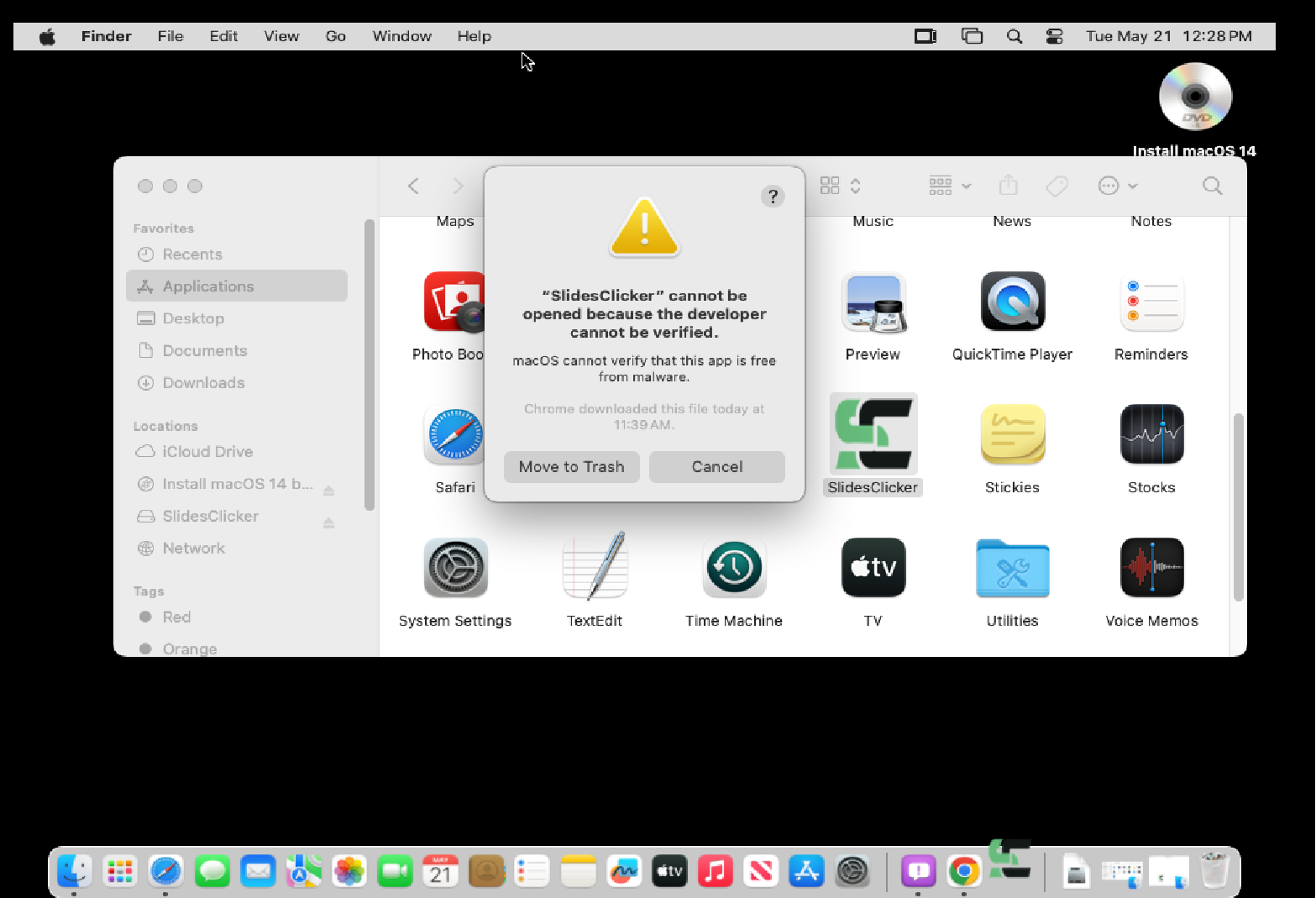This screenshot has width=1316, height=898.
Task: Select Applications in the sidebar
Action: [x=237, y=286]
